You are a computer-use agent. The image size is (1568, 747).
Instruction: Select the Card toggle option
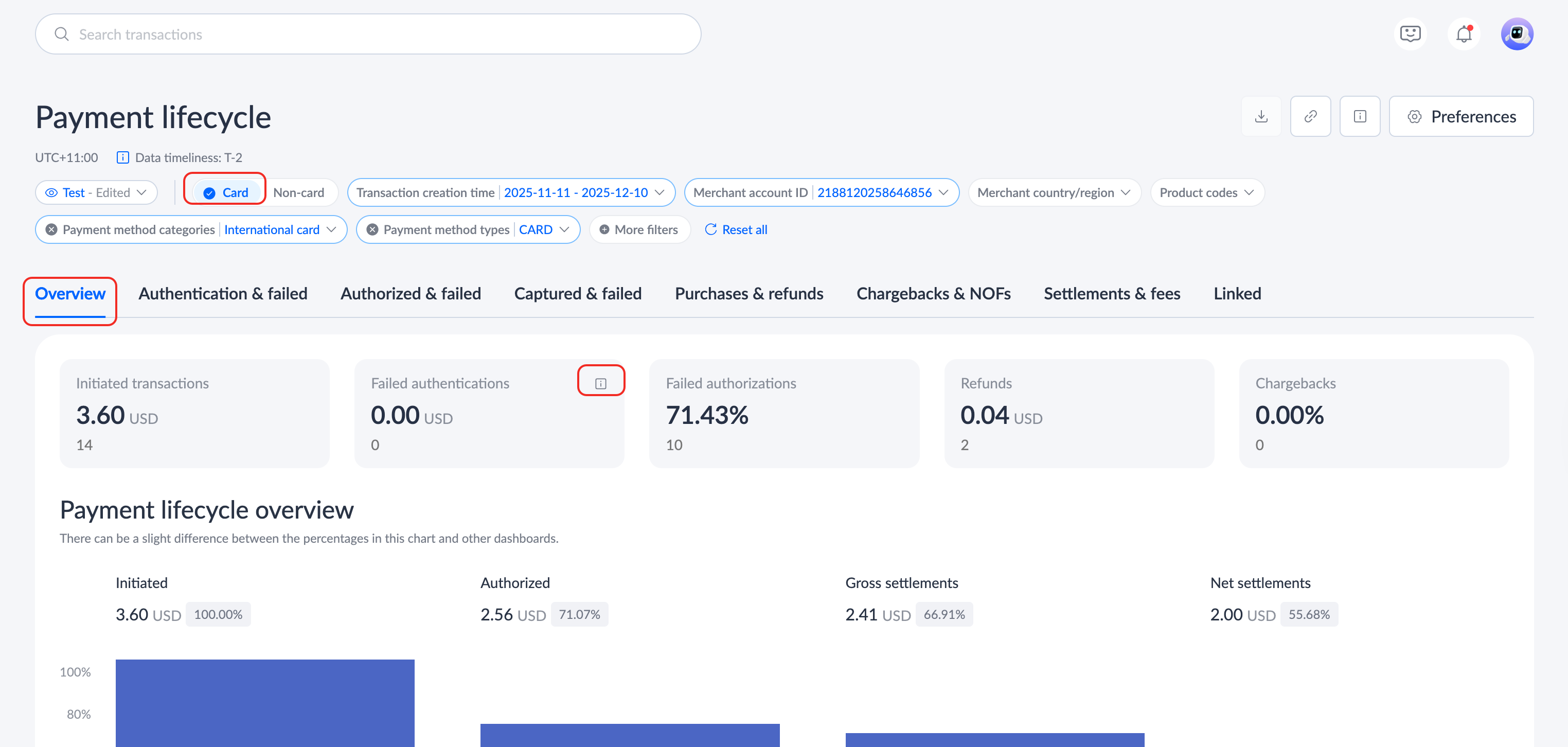[x=226, y=192]
